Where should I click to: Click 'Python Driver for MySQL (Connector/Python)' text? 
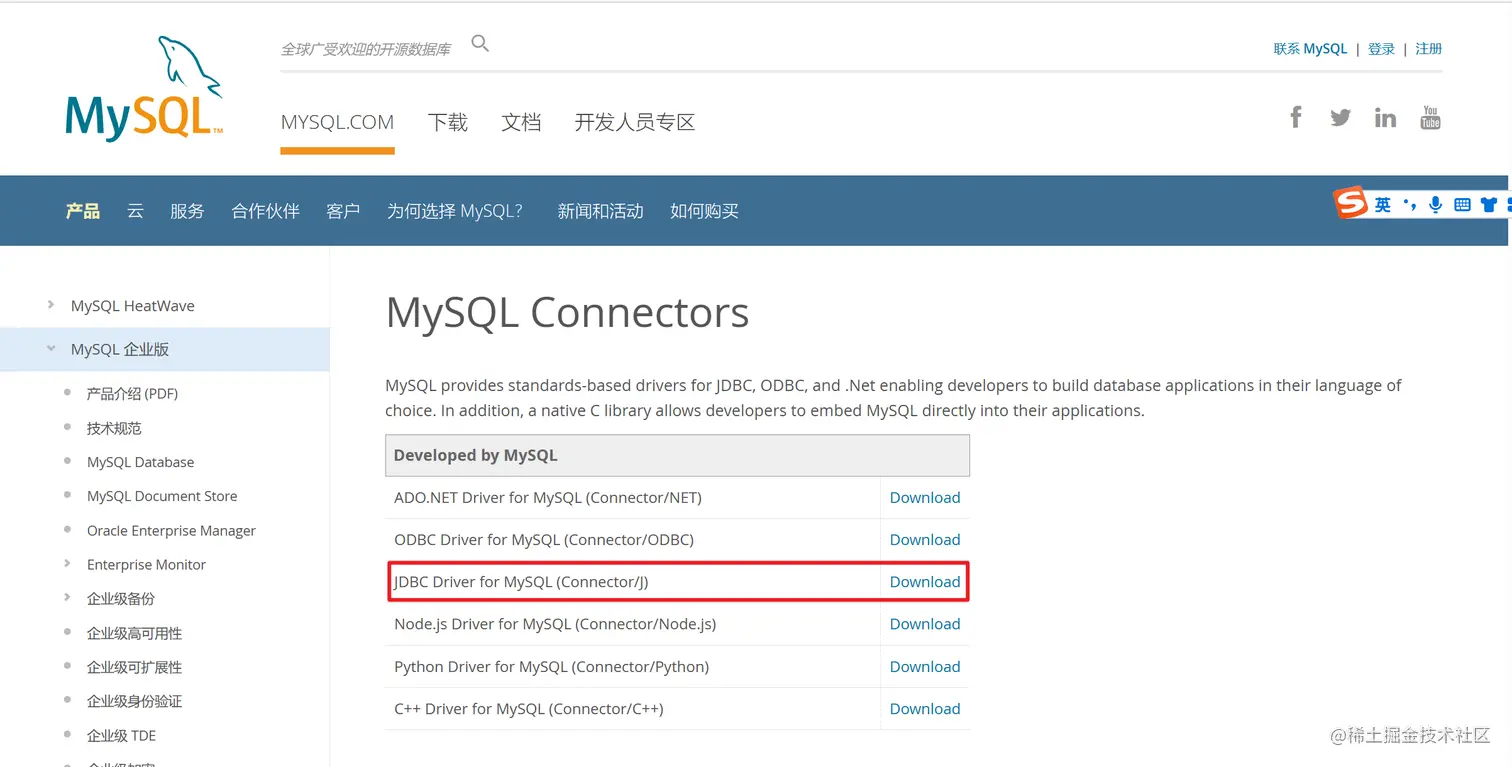(551, 666)
